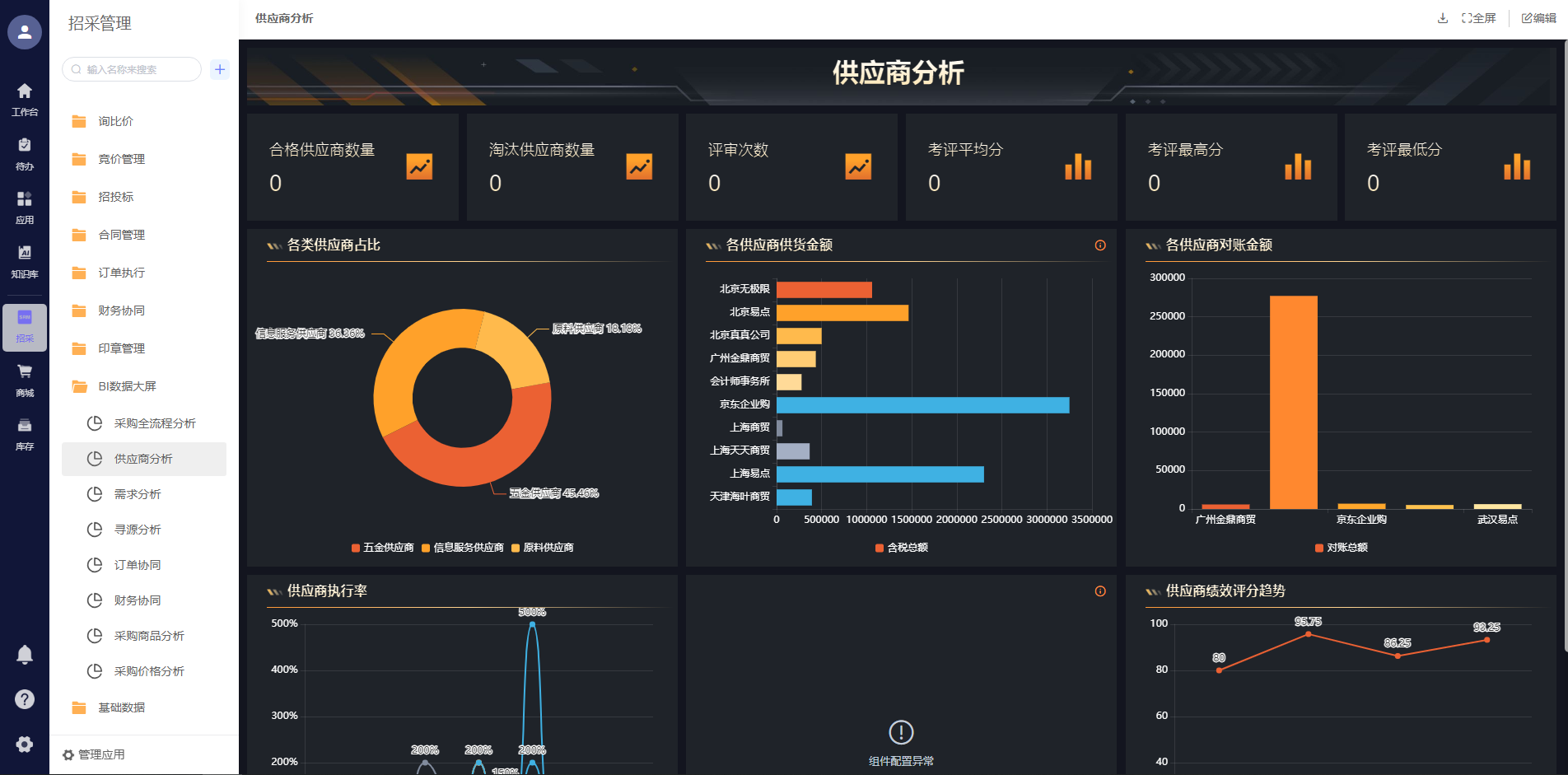Expand the 基础数据 folder
Screen dimensions: 1568x775
[x=121, y=707]
